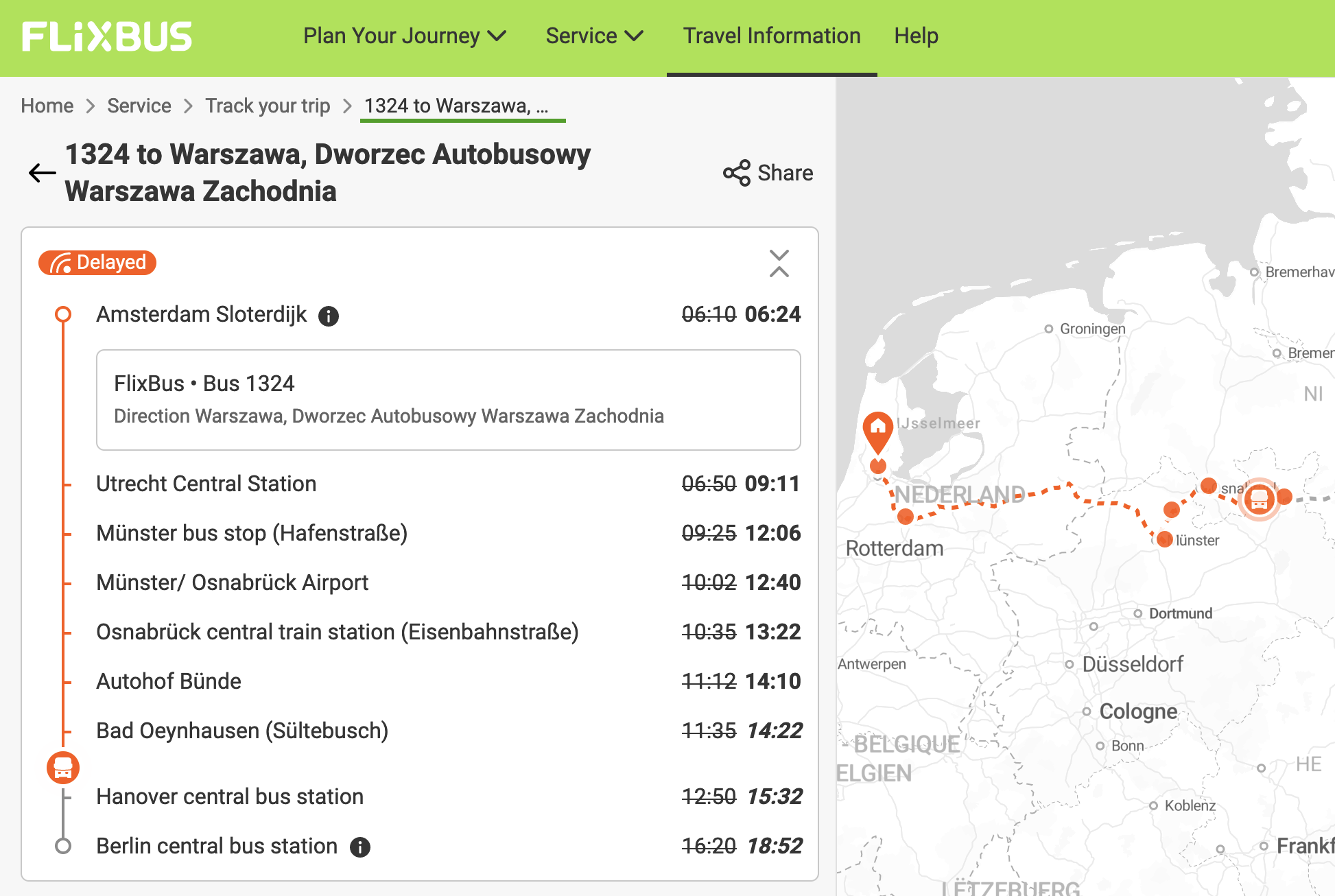Open Track your trip breadcrumb

[268, 106]
